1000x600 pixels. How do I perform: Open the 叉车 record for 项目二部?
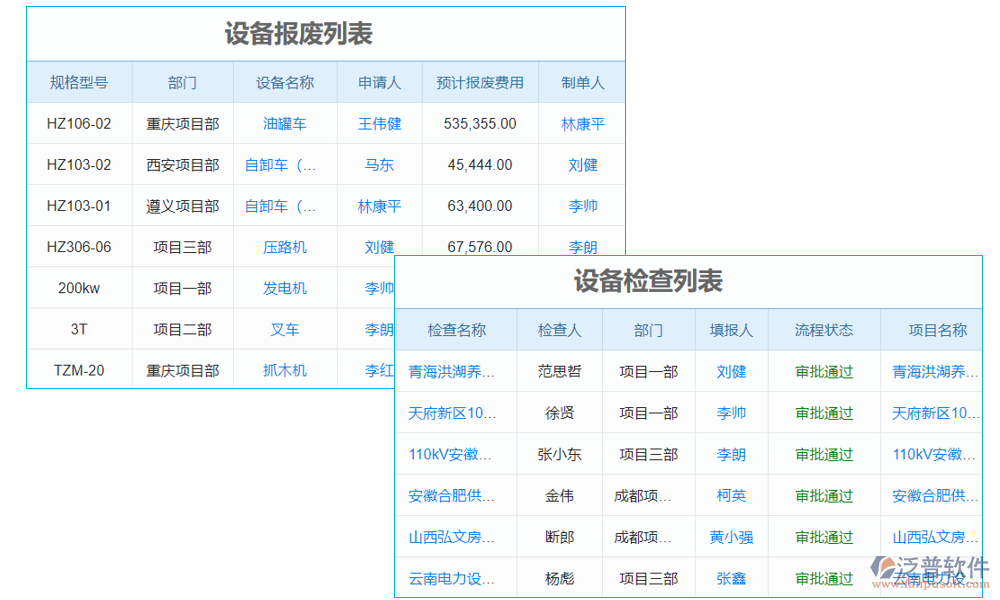click(285, 328)
